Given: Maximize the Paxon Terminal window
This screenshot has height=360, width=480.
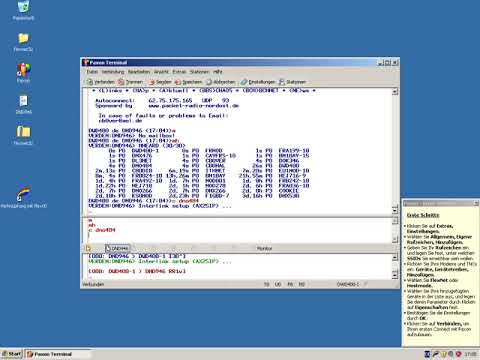Looking at the screenshot, I should (387, 62).
